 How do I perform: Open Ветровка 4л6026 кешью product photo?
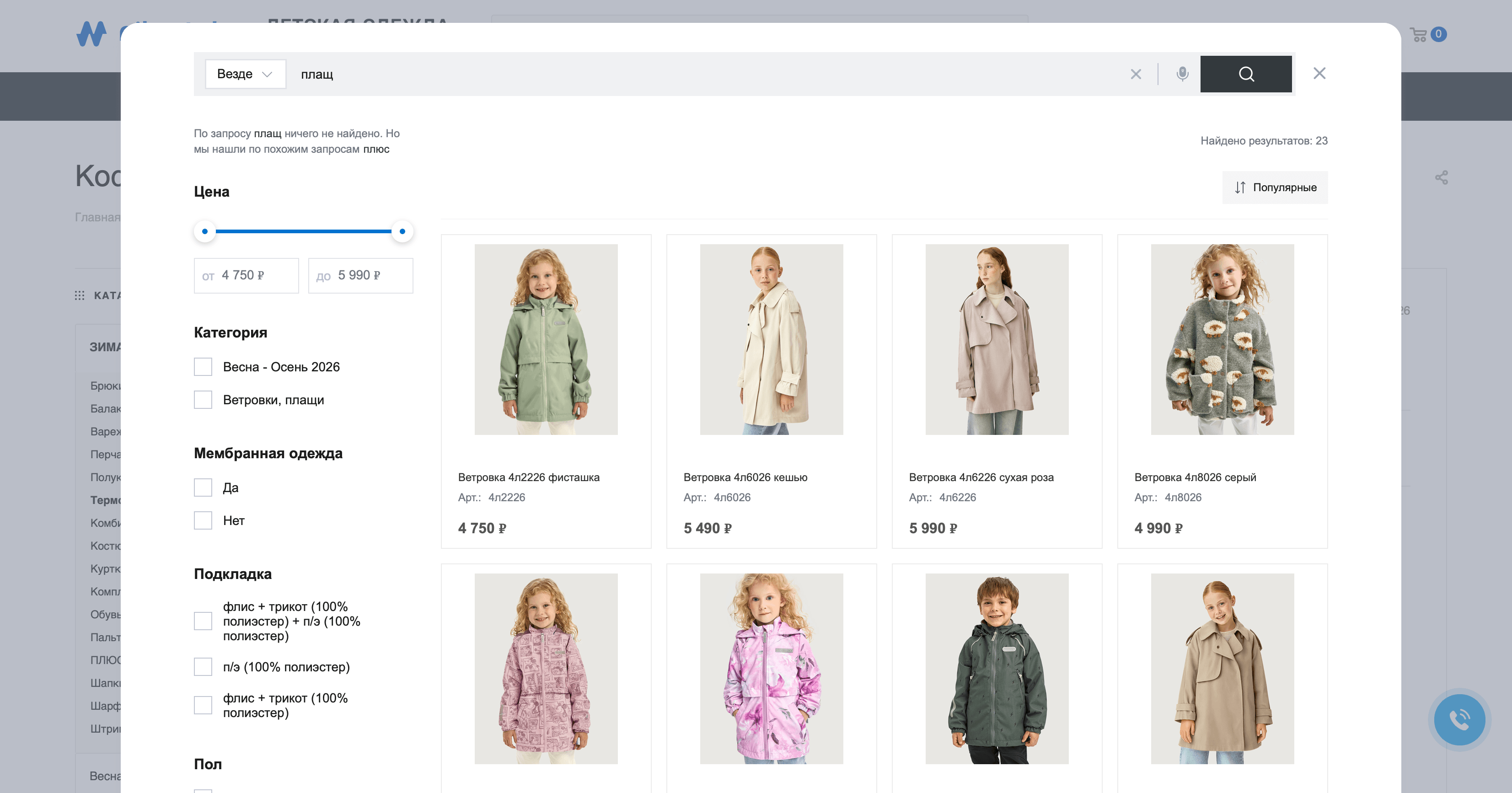tap(771, 339)
